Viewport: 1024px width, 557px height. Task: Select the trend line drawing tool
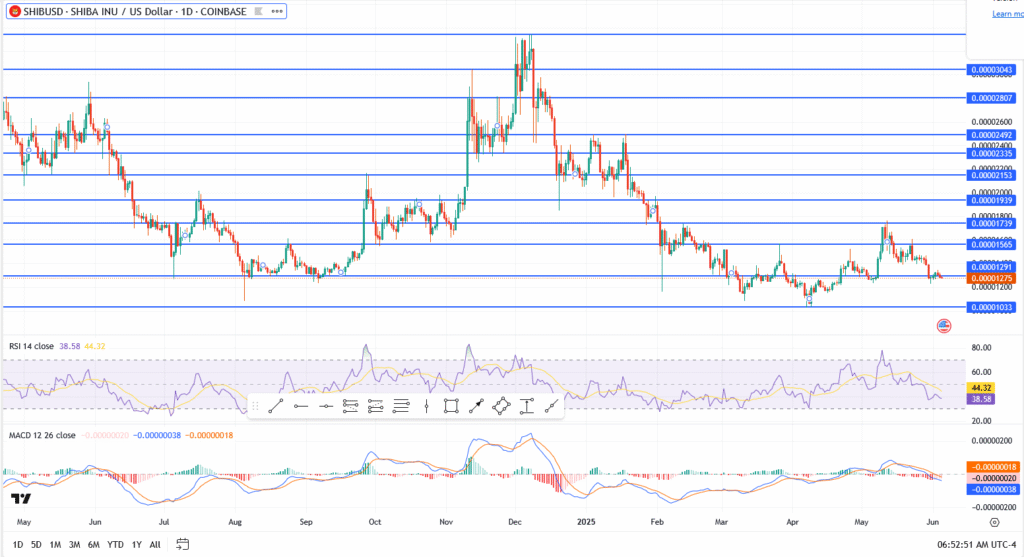click(276, 405)
